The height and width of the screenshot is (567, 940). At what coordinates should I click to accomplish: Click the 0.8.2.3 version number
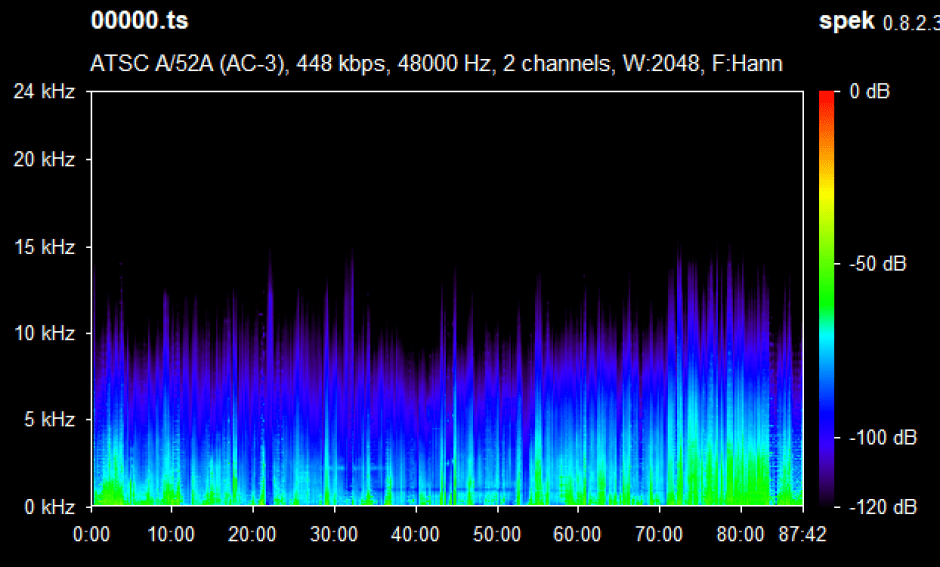(910, 23)
